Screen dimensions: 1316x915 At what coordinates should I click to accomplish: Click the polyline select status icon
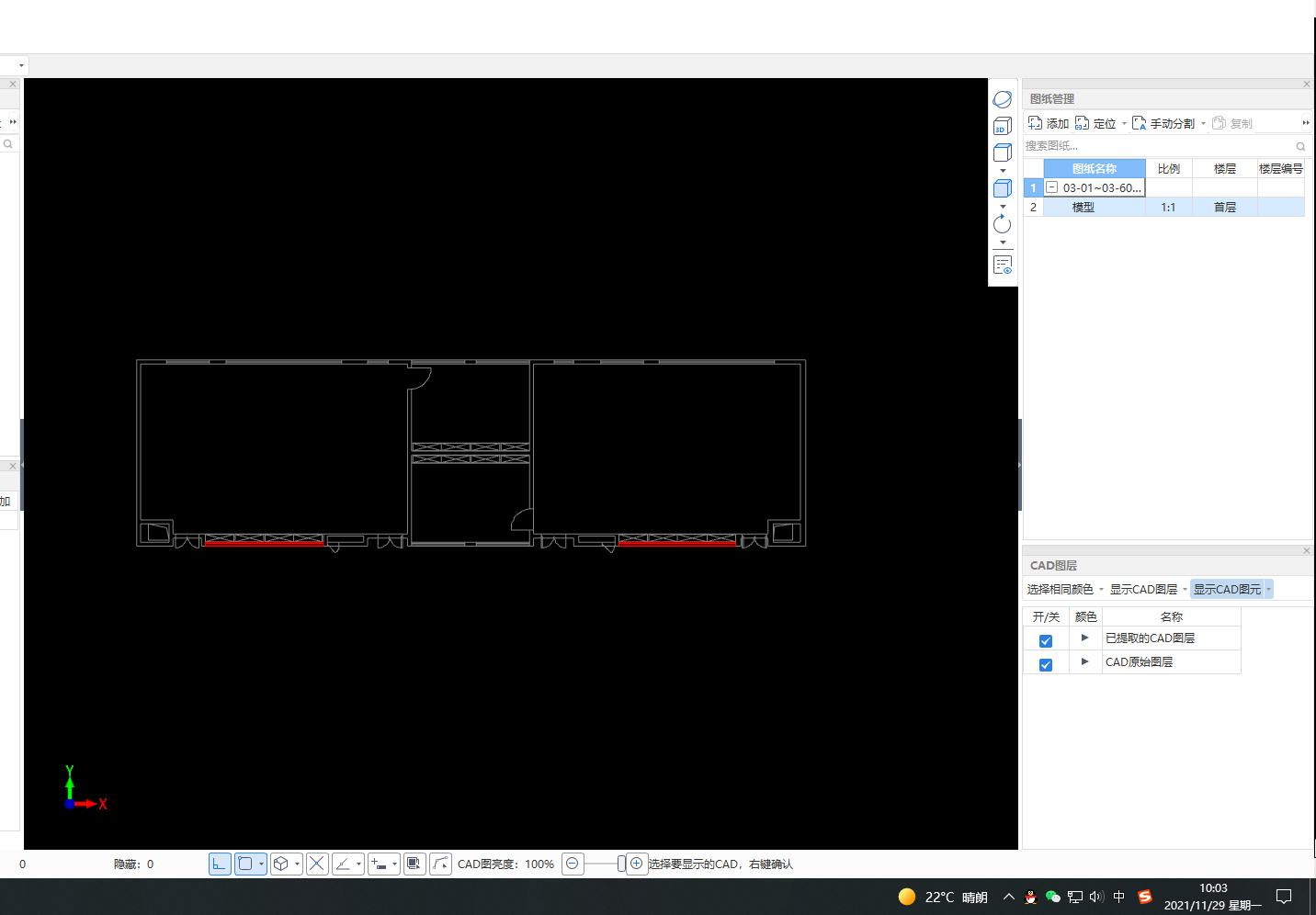pos(440,864)
